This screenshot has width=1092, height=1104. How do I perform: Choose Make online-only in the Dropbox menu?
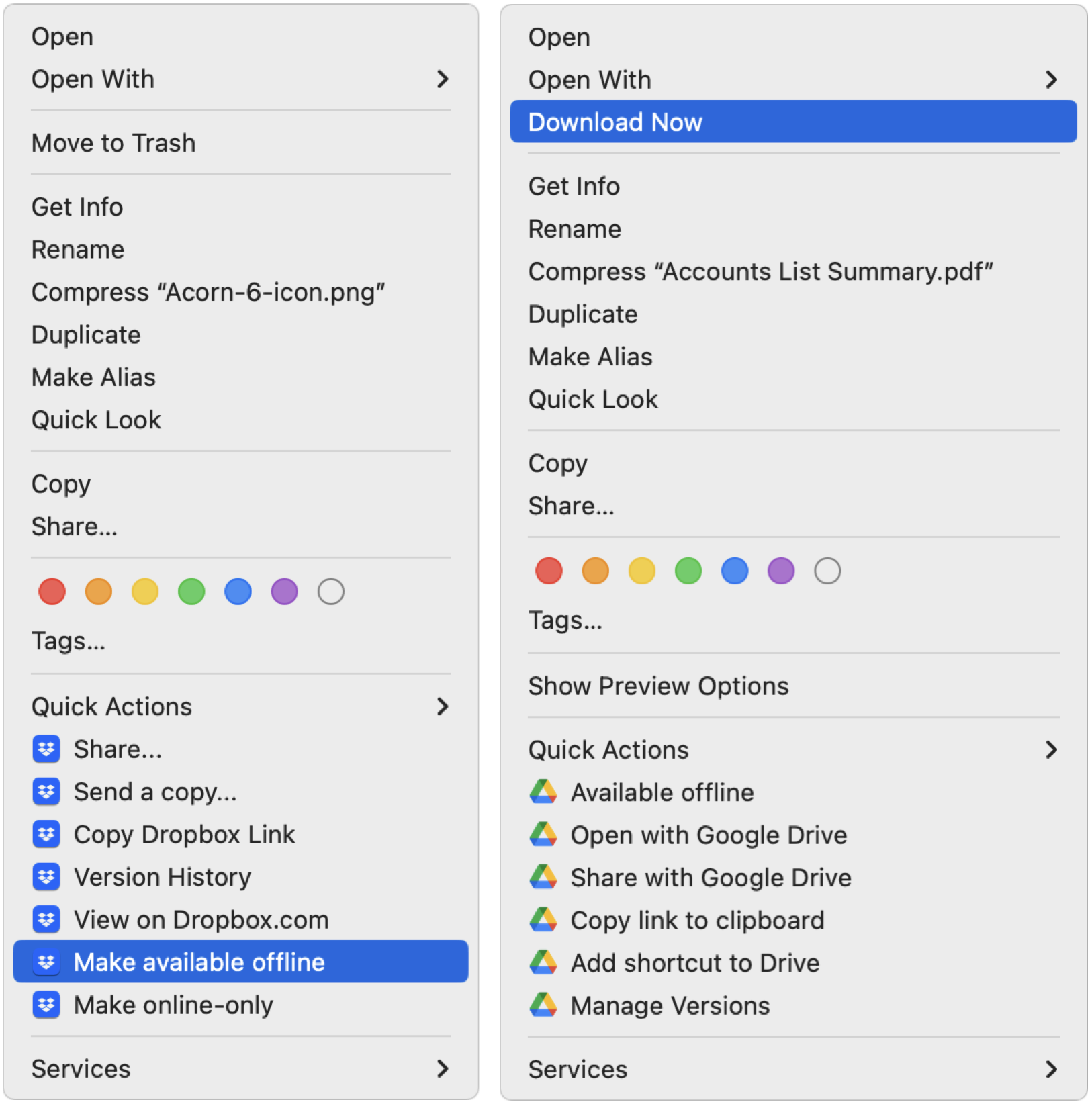173,1005
